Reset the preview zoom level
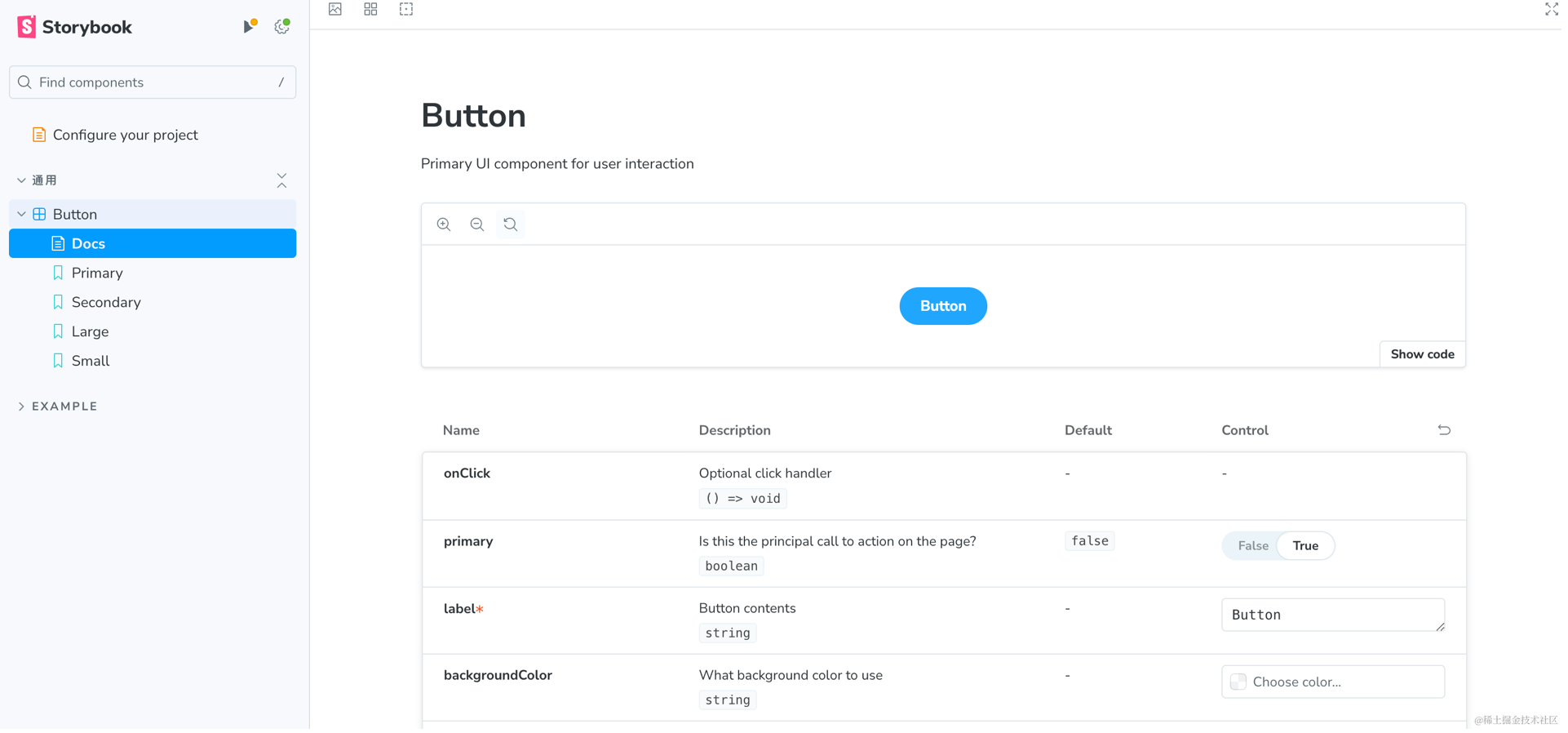The width and height of the screenshot is (1568, 733). (x=511, y=224)
